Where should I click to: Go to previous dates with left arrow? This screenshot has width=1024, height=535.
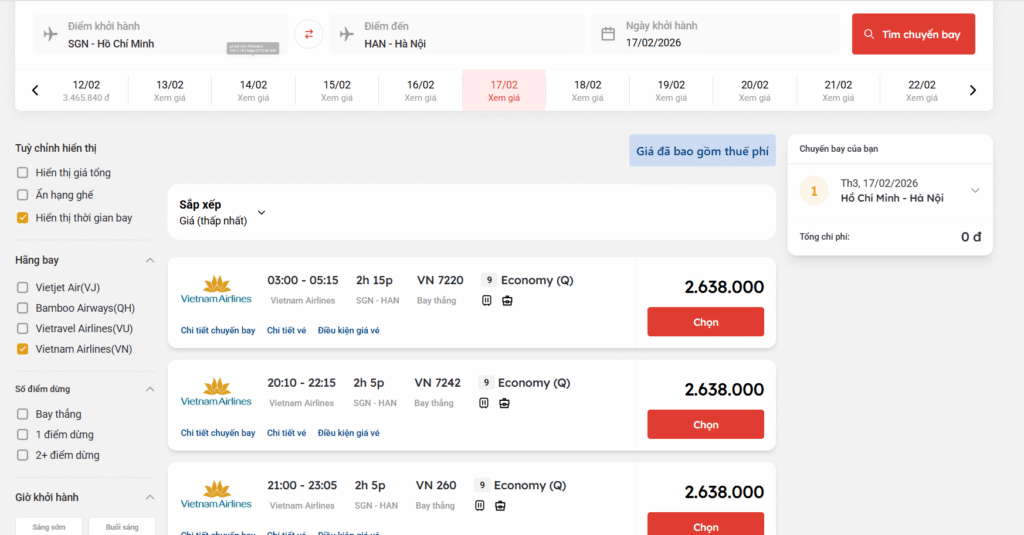pyautogui.click(x=35, y=90)
